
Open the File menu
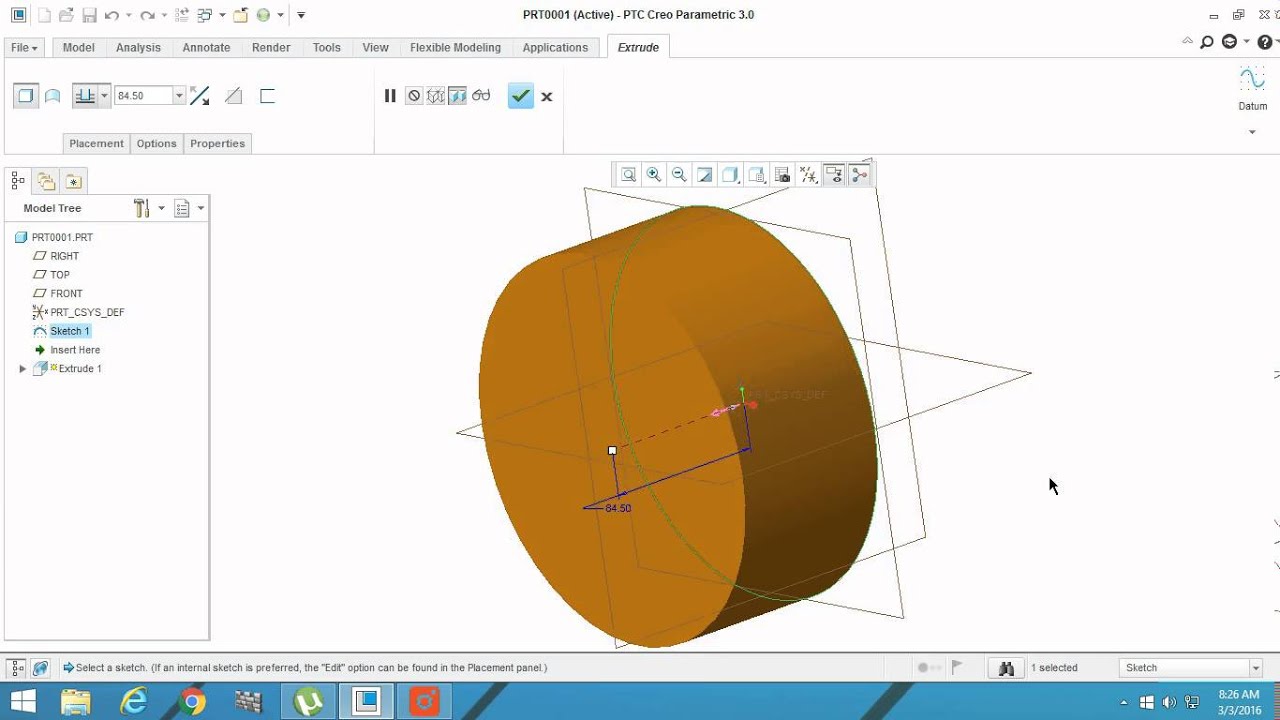pyautogui.click(x=24, y=47)
